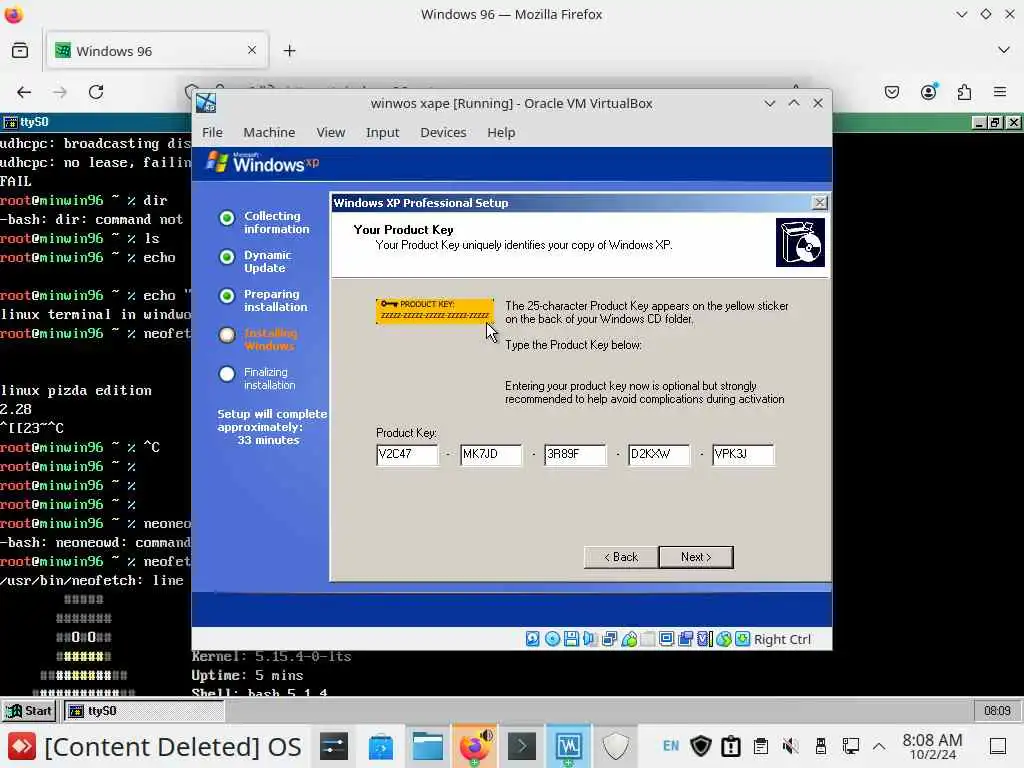1024x768 pixels.
Task: Click the VirtualBox window icon in title bar
Action: pyautogui.click(x=206, y=103)
